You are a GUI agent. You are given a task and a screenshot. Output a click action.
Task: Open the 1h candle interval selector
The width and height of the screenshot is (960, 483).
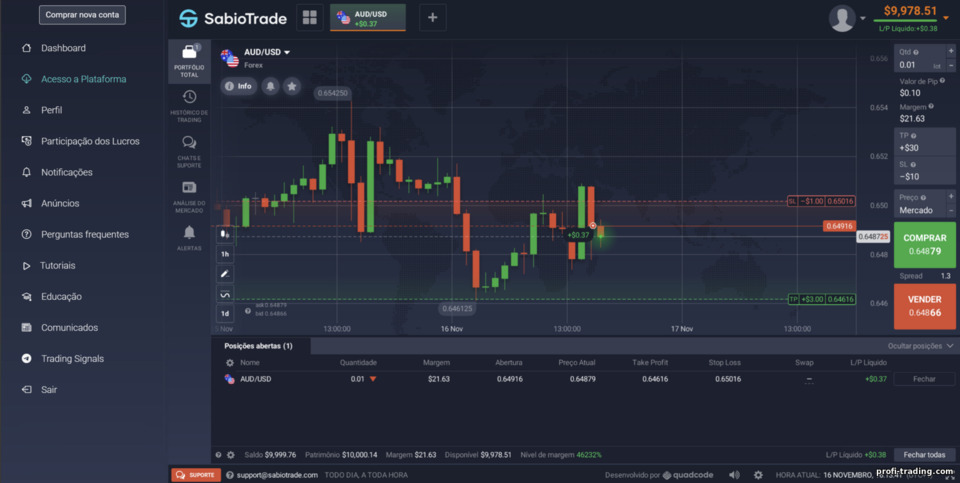click(x=225, y=253)
